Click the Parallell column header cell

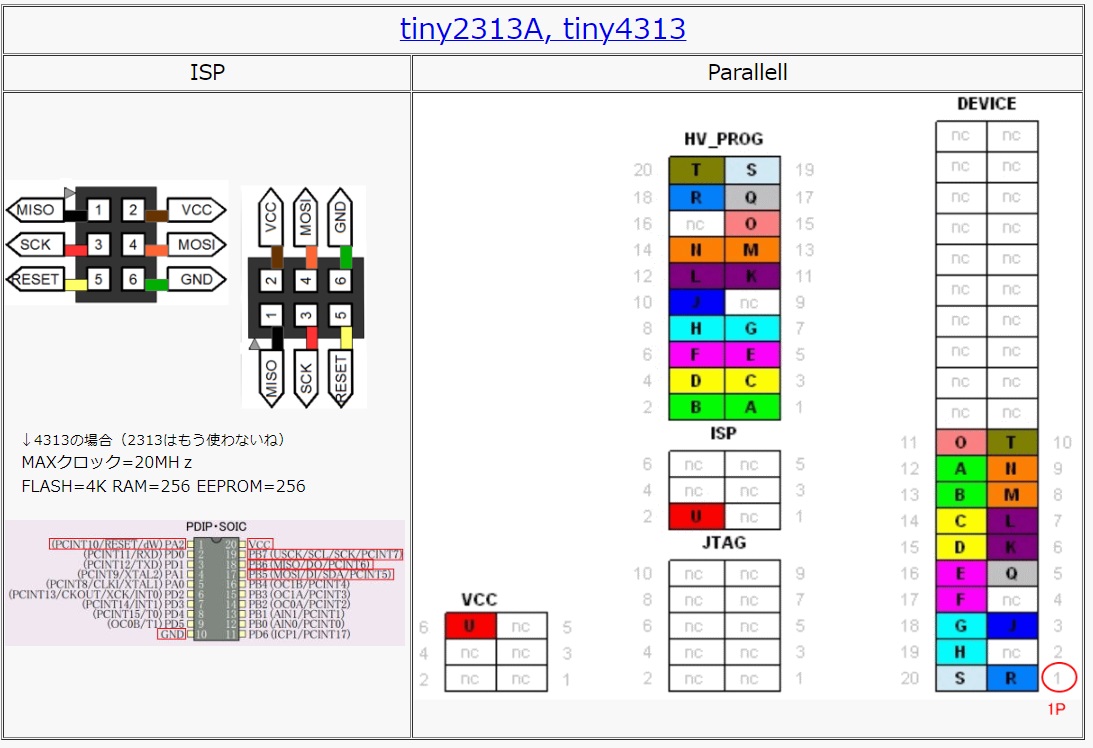tap(747, 73)
